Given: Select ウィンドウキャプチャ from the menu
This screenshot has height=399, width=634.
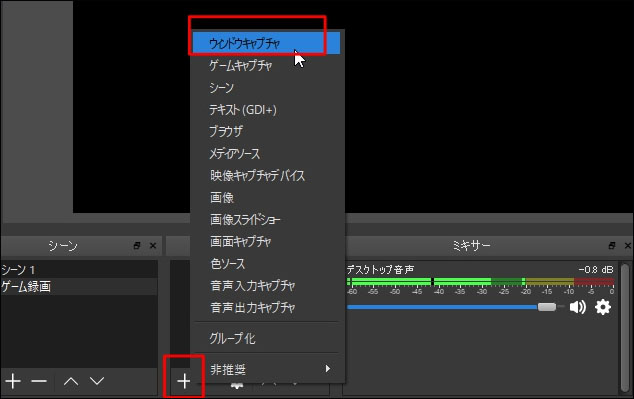Looking at the screenshot, I should tap(266, 43).
